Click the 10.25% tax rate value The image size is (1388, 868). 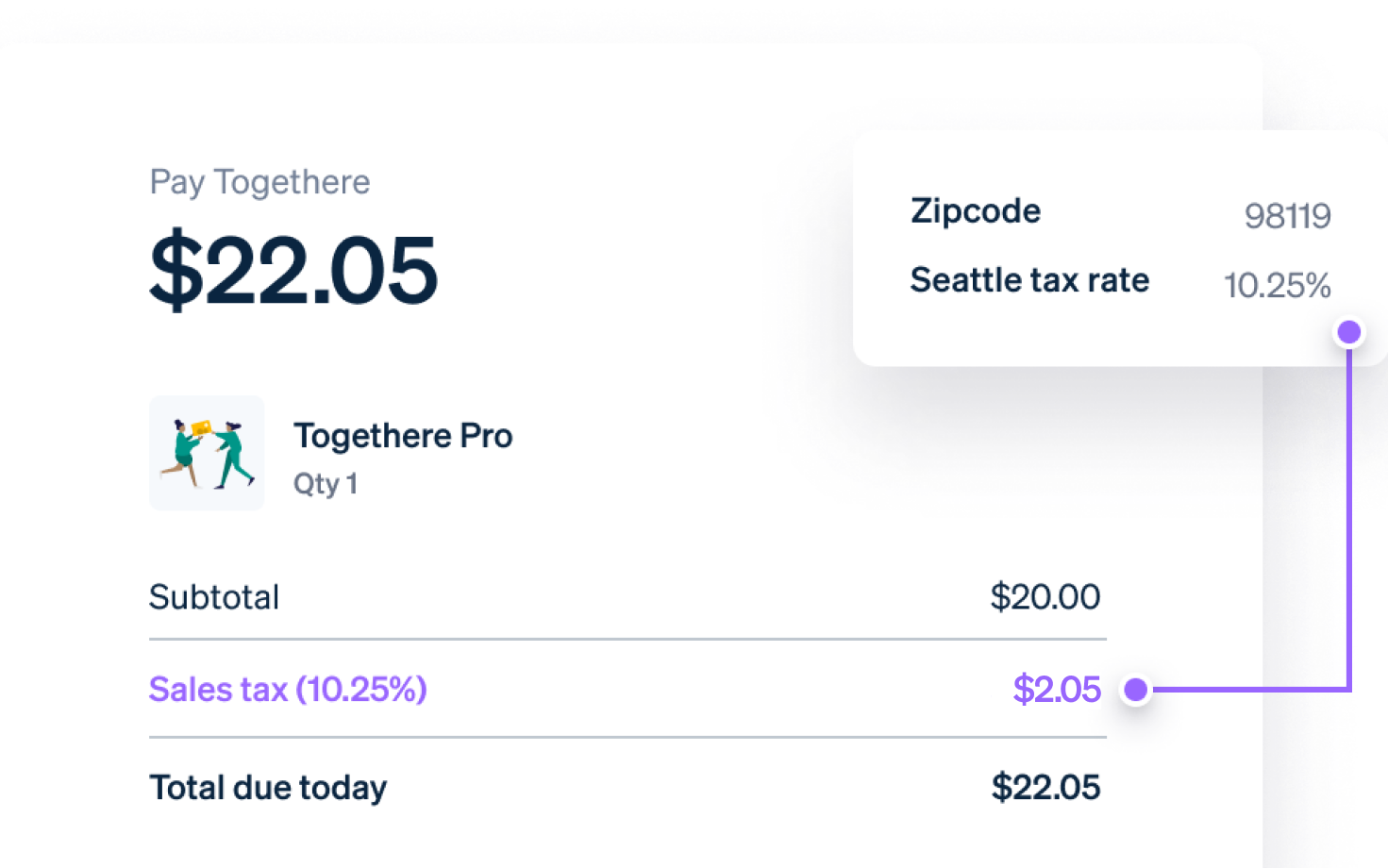(x=1277, y=285)
